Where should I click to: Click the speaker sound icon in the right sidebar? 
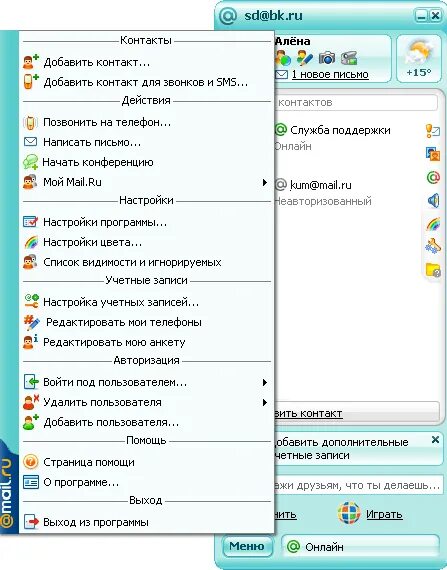tap(433, 200)
